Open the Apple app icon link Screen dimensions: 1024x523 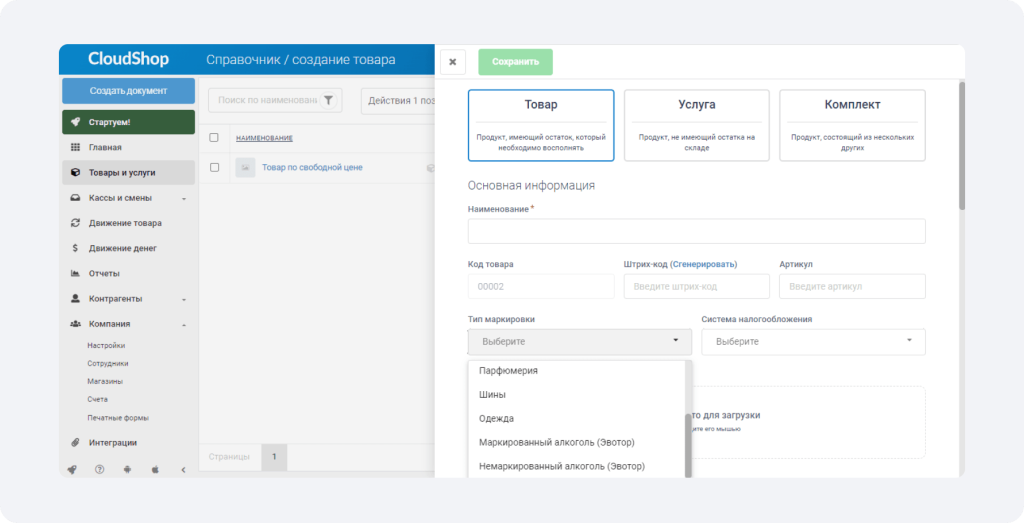point(155,469)
